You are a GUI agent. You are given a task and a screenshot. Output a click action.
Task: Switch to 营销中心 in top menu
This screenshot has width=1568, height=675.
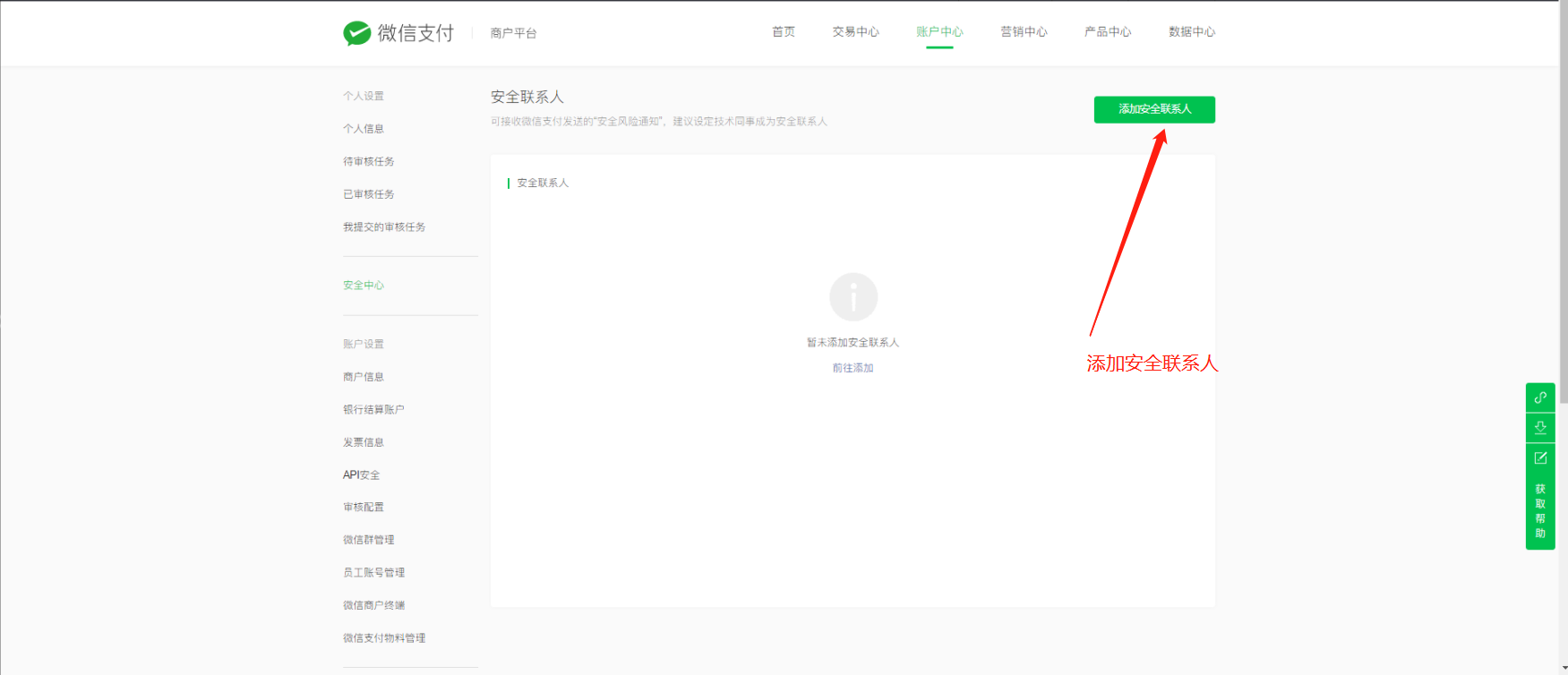[x=1024, y=32]
